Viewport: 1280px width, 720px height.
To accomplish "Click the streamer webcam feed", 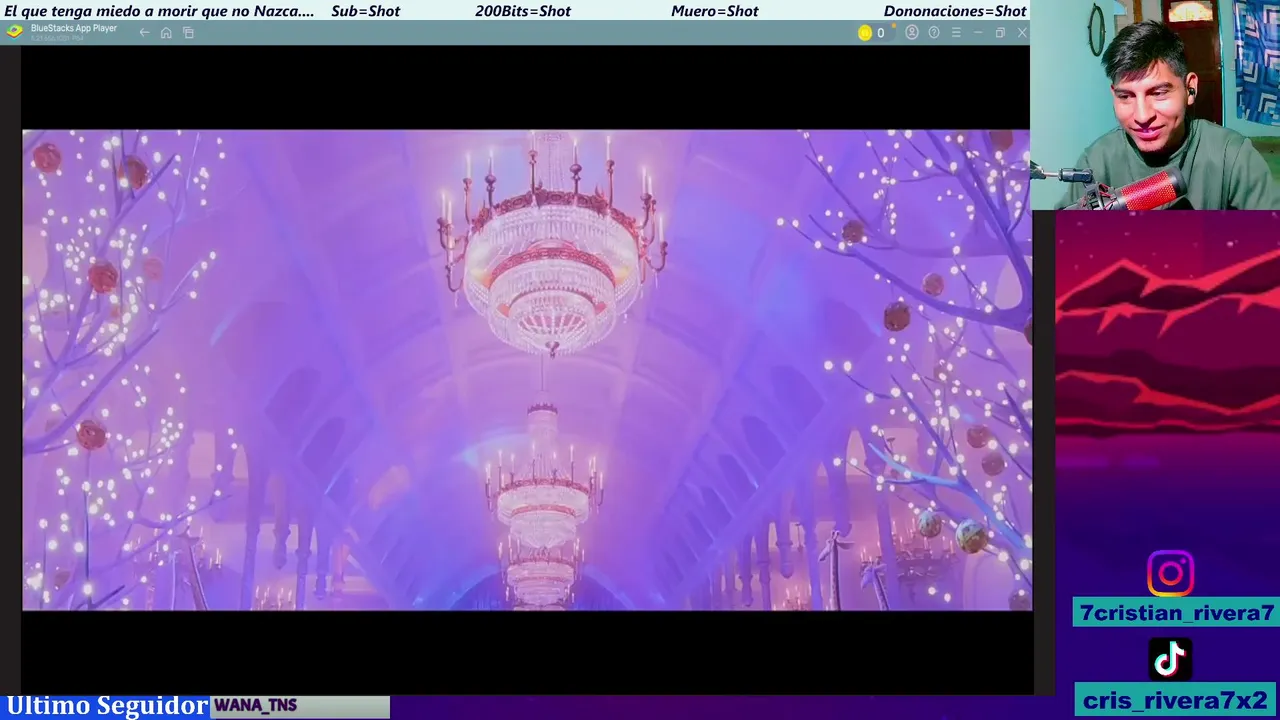I will click(1155, 105).
